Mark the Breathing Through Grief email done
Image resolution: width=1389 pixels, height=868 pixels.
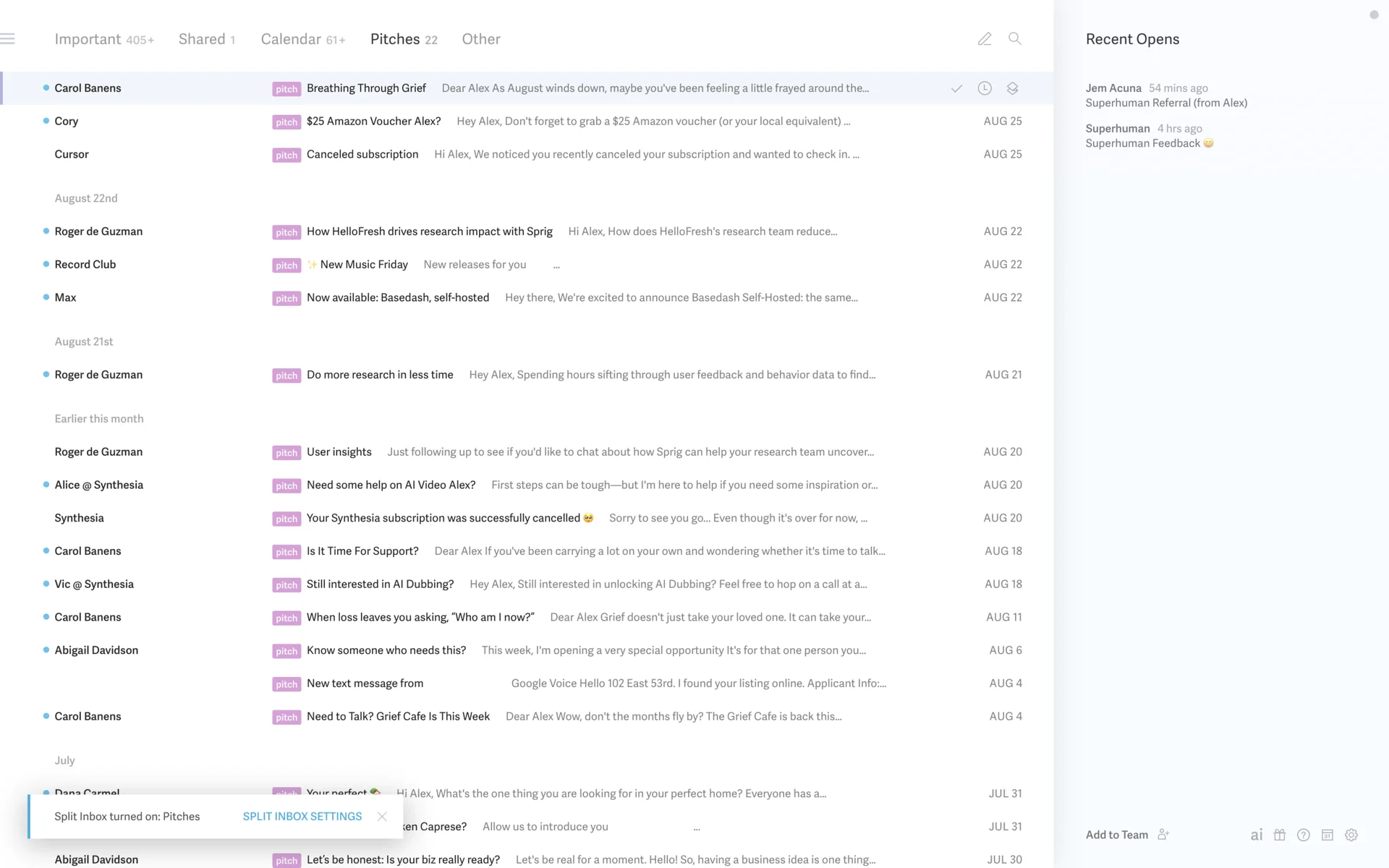point(956,88)
